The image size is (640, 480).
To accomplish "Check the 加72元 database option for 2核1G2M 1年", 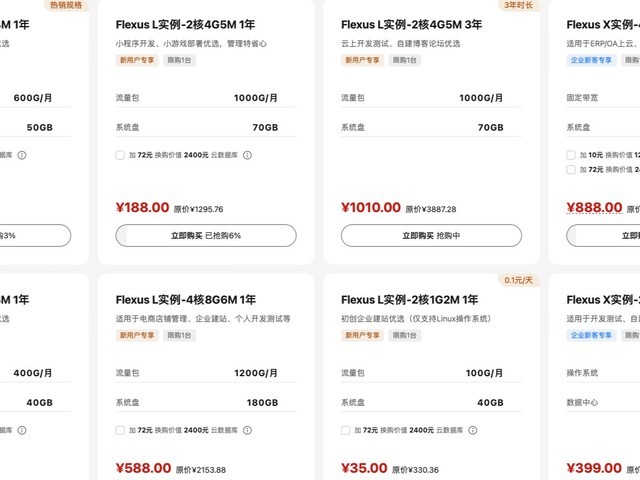I will click(x=345, y=430).
